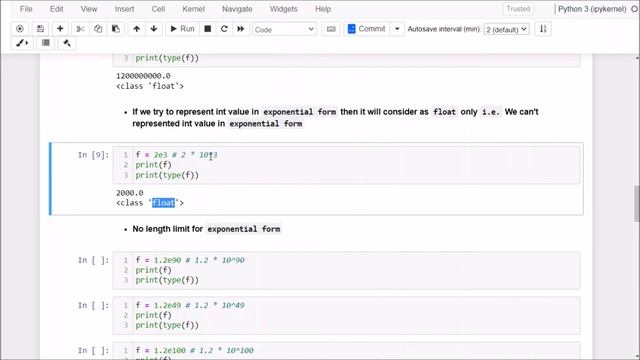Cut selected cells with scissors icon

point(80,29)
